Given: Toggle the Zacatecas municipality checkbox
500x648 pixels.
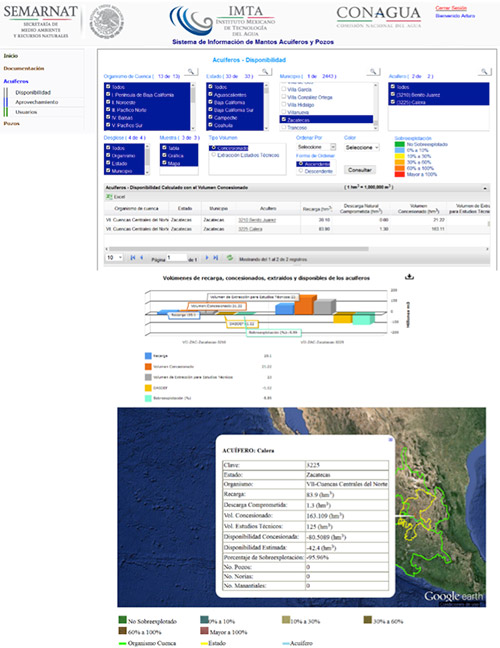Looking at the screenshot, I should (x=283, y=119).
